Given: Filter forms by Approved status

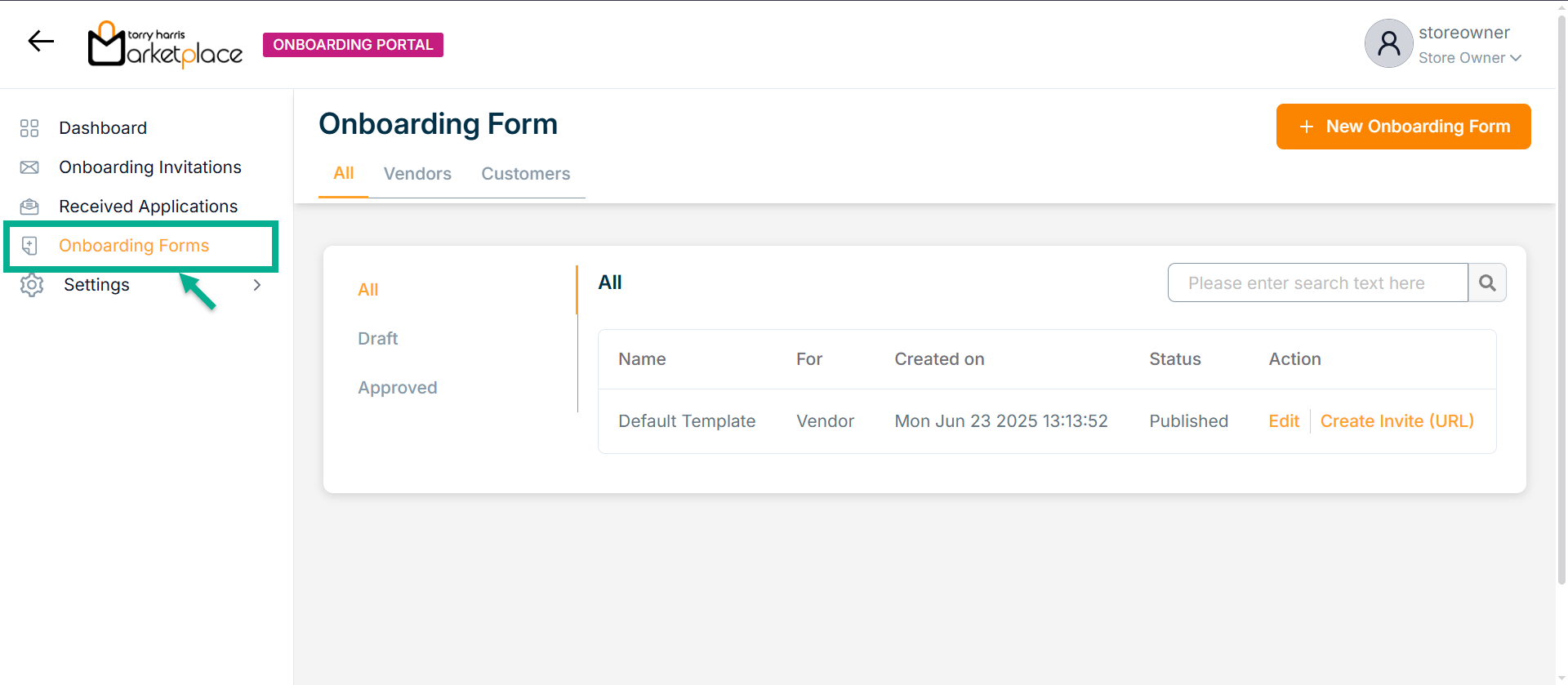Looking at the screenshot, I should (x=397, y=388).
